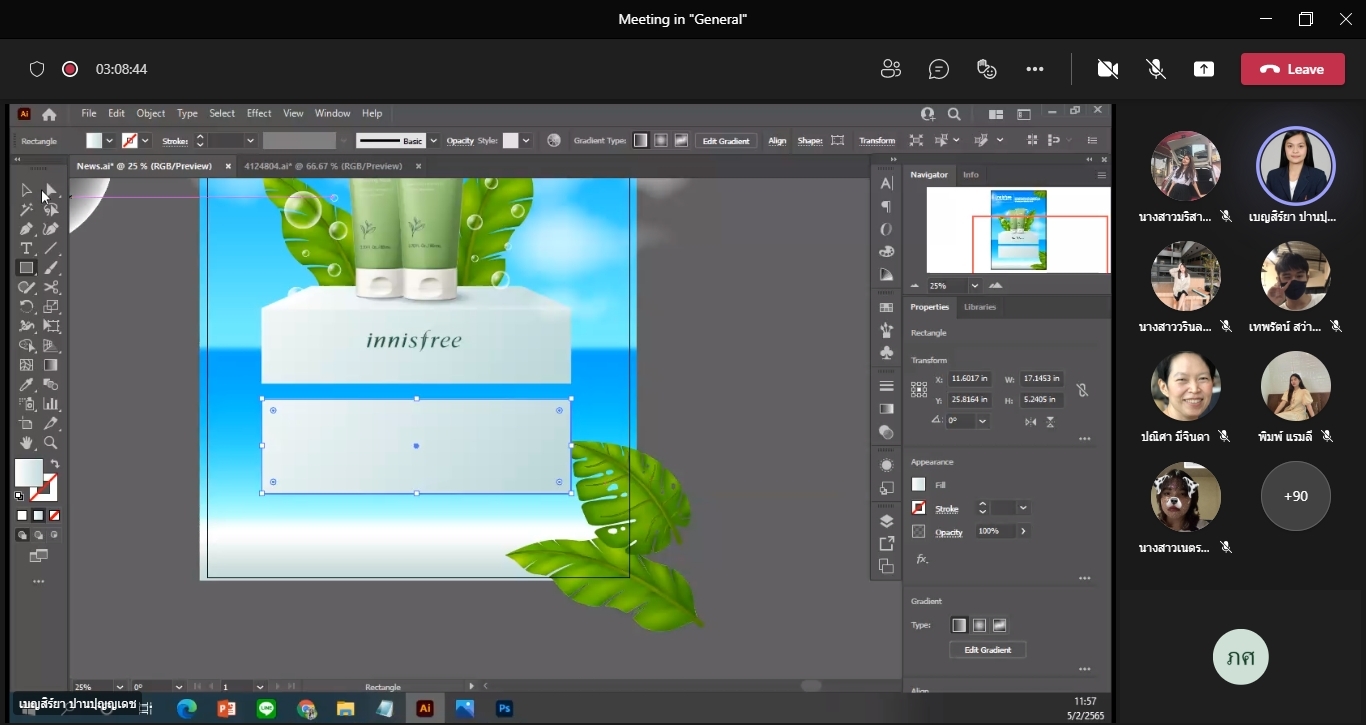Select the Pen tool

pos(27,229)
